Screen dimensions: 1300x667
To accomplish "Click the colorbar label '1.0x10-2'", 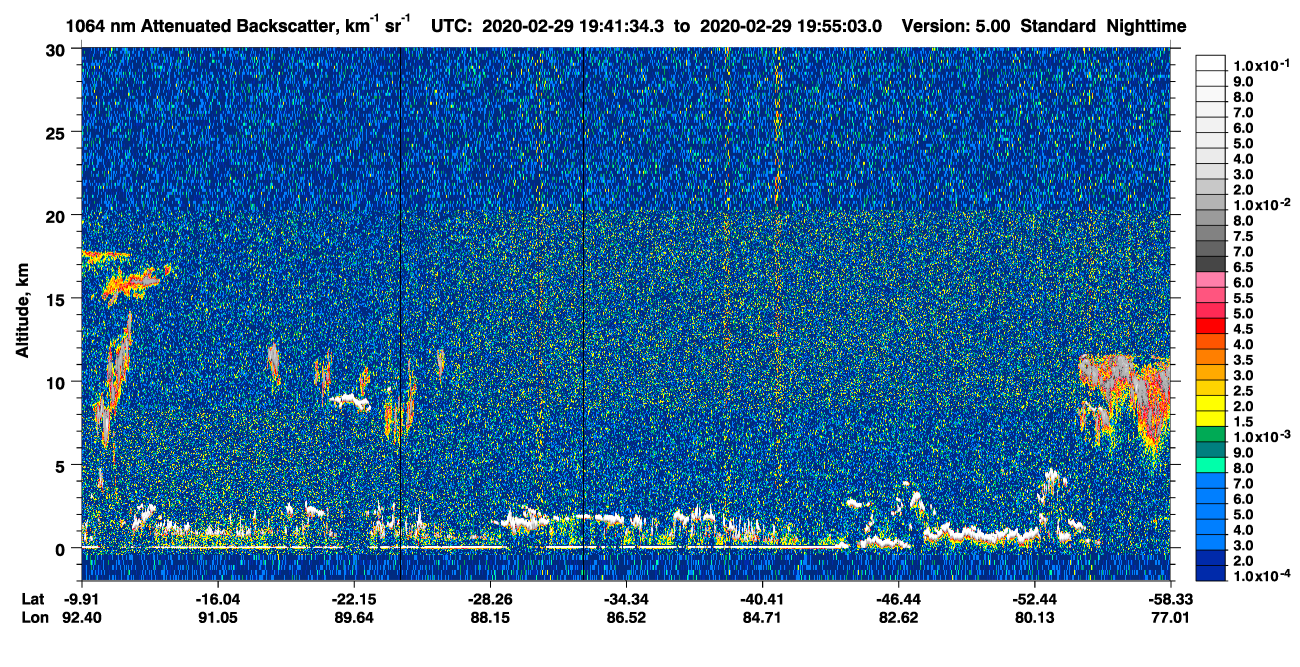I will tap(1262, 204).
